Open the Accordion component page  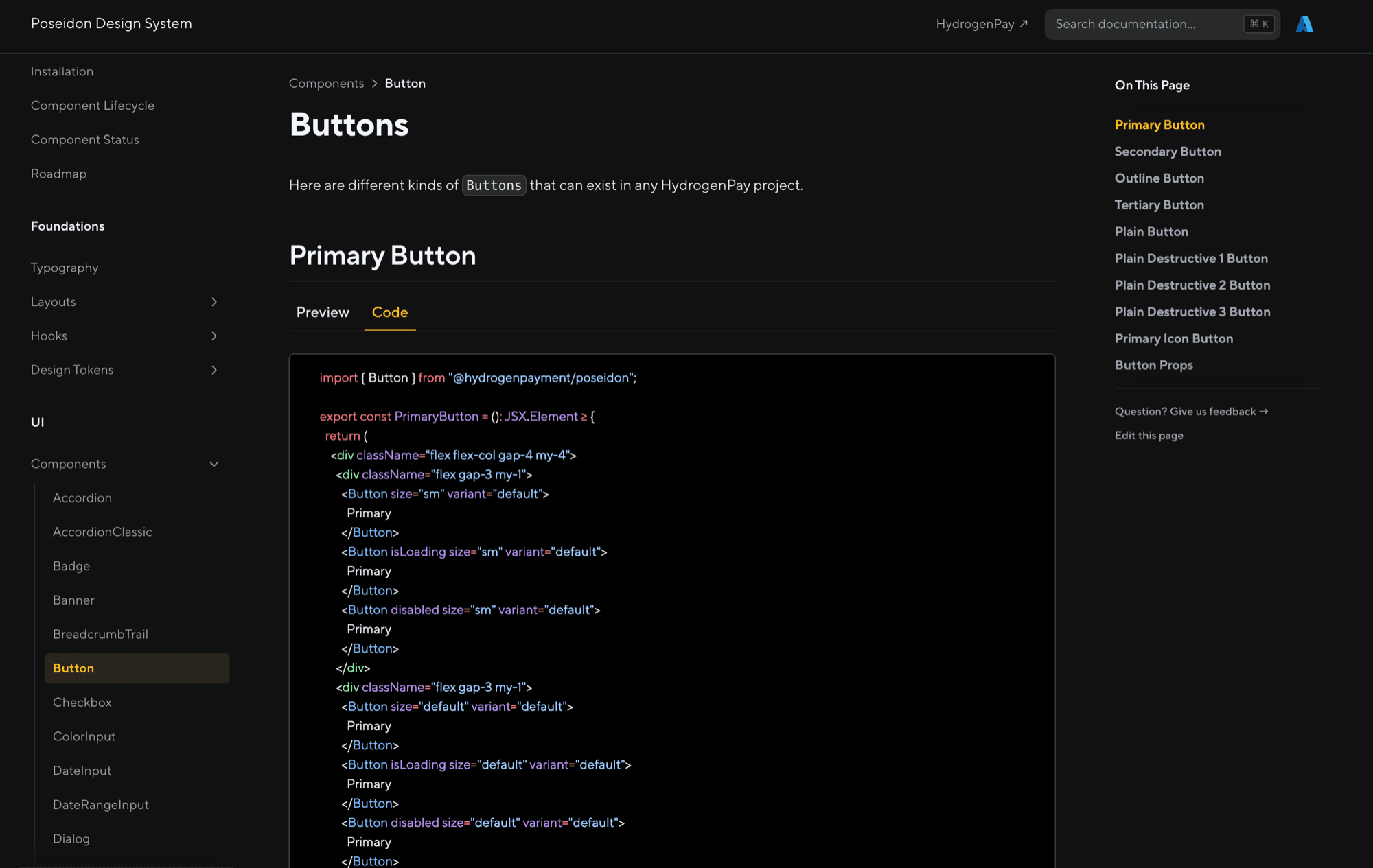[82, 498]
